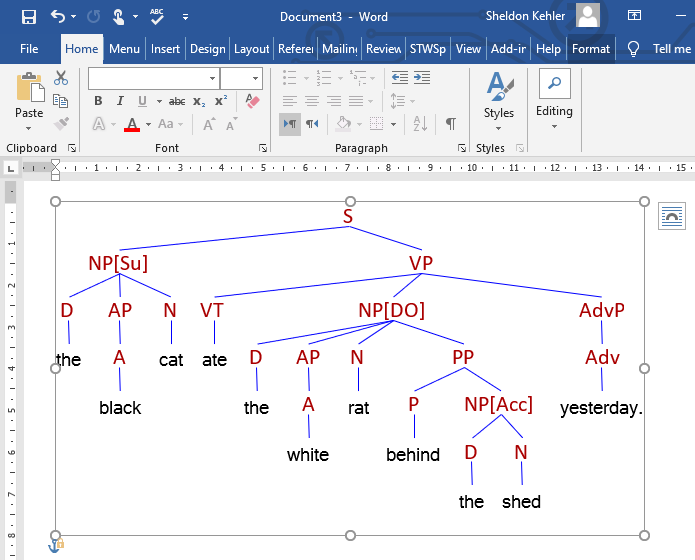695x560 pixels.
Task: Switch to the Layout ribbon tab
Action: pyautogui.click(x=251, y=49)
